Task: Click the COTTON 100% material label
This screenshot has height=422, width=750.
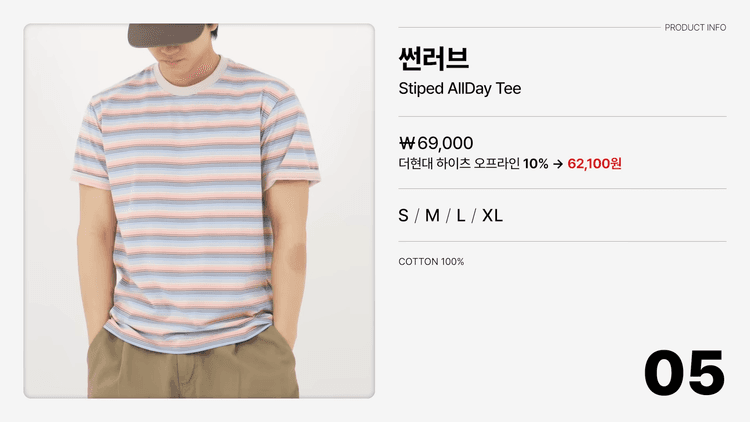Action: tap(431, 262)
